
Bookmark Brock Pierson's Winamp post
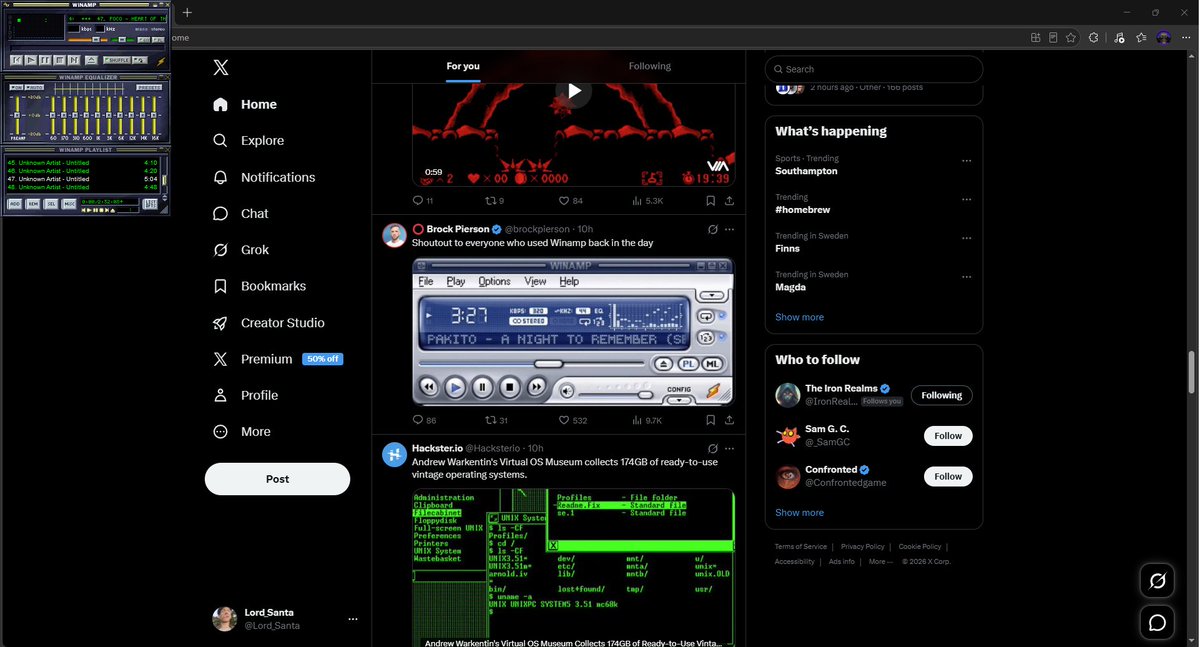[710, 421]
